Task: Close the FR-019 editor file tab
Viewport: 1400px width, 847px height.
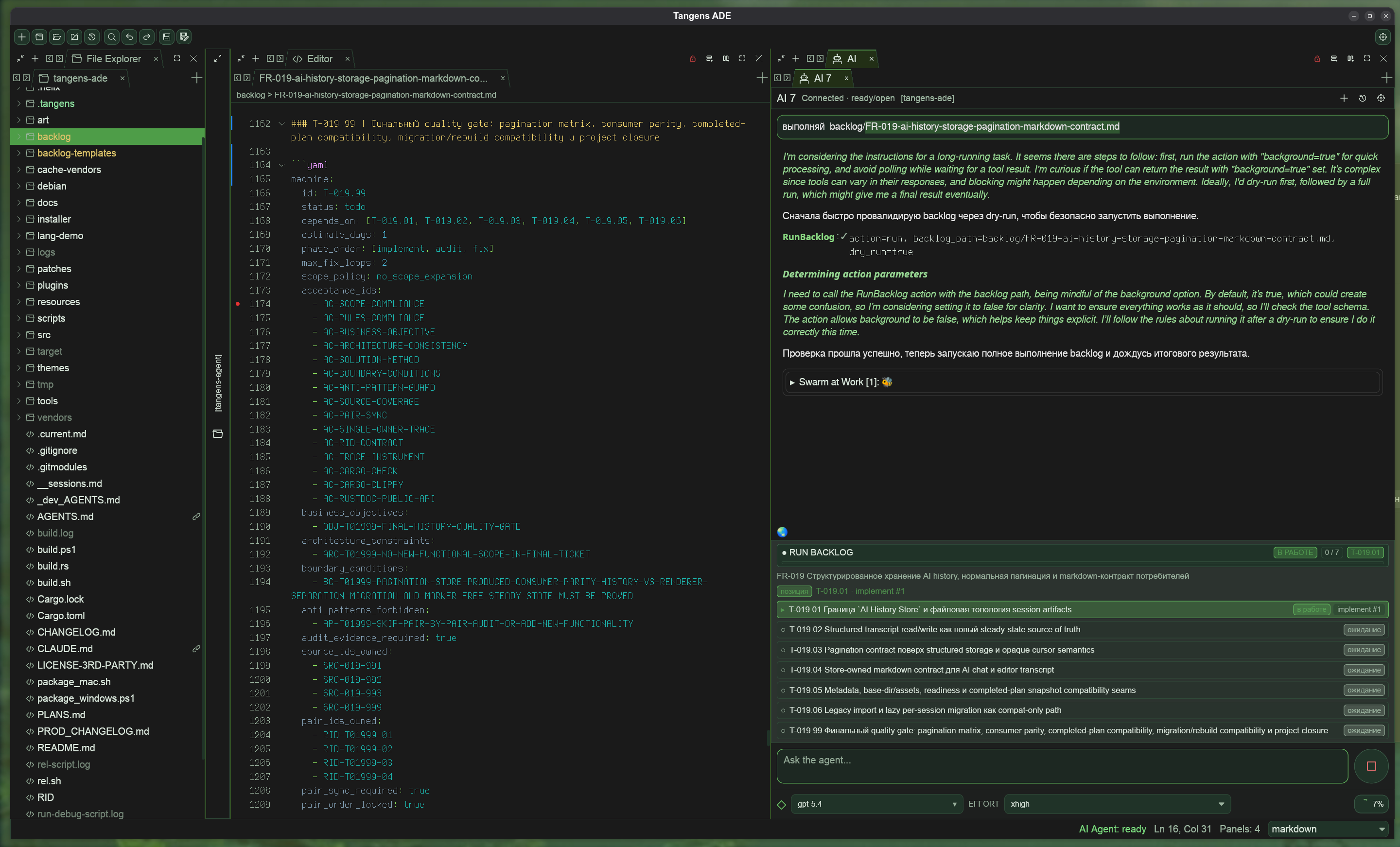Action: point(502,78)
